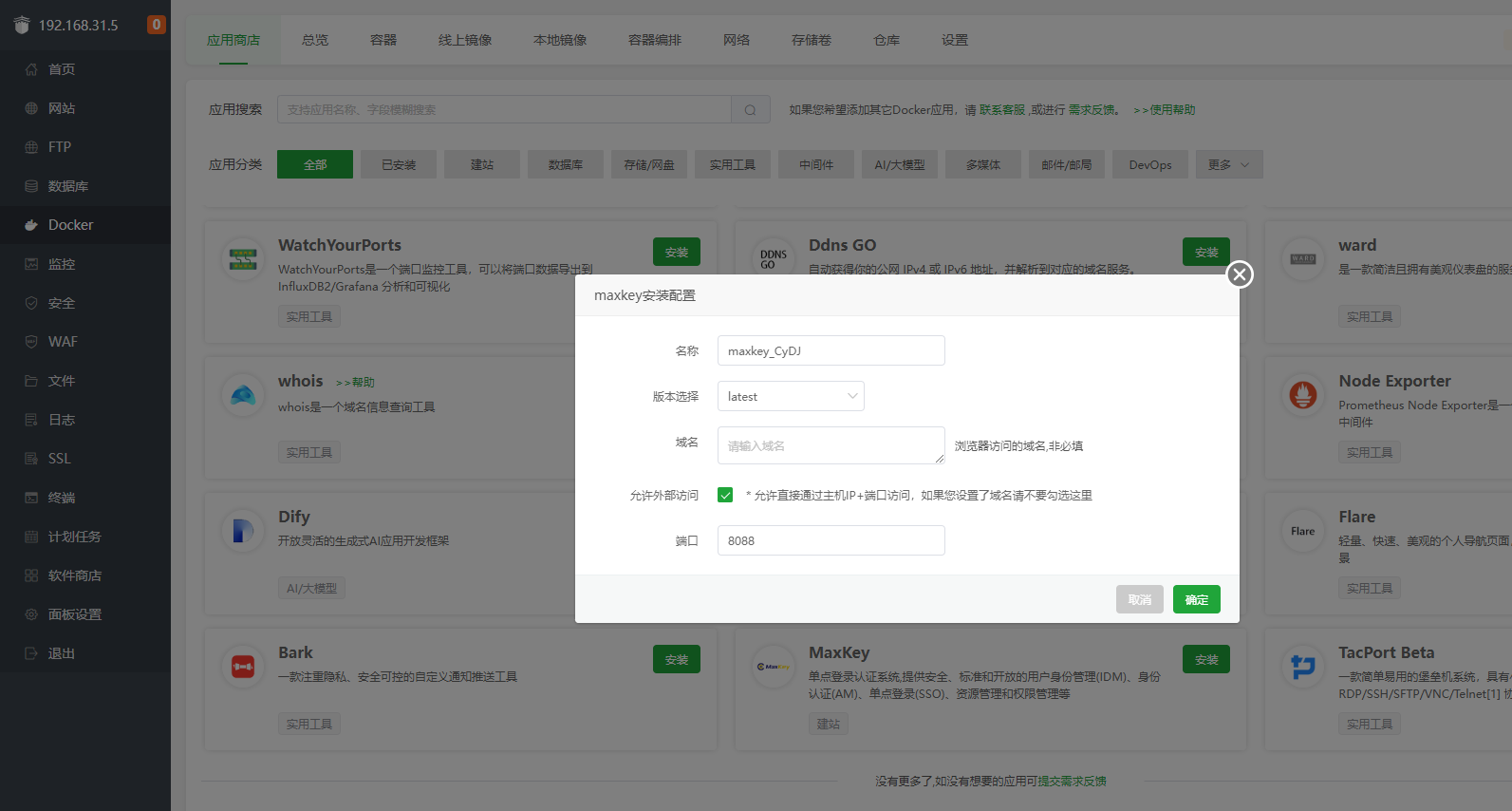
Task: Open the 设置 tab
Action: point(955,40)
